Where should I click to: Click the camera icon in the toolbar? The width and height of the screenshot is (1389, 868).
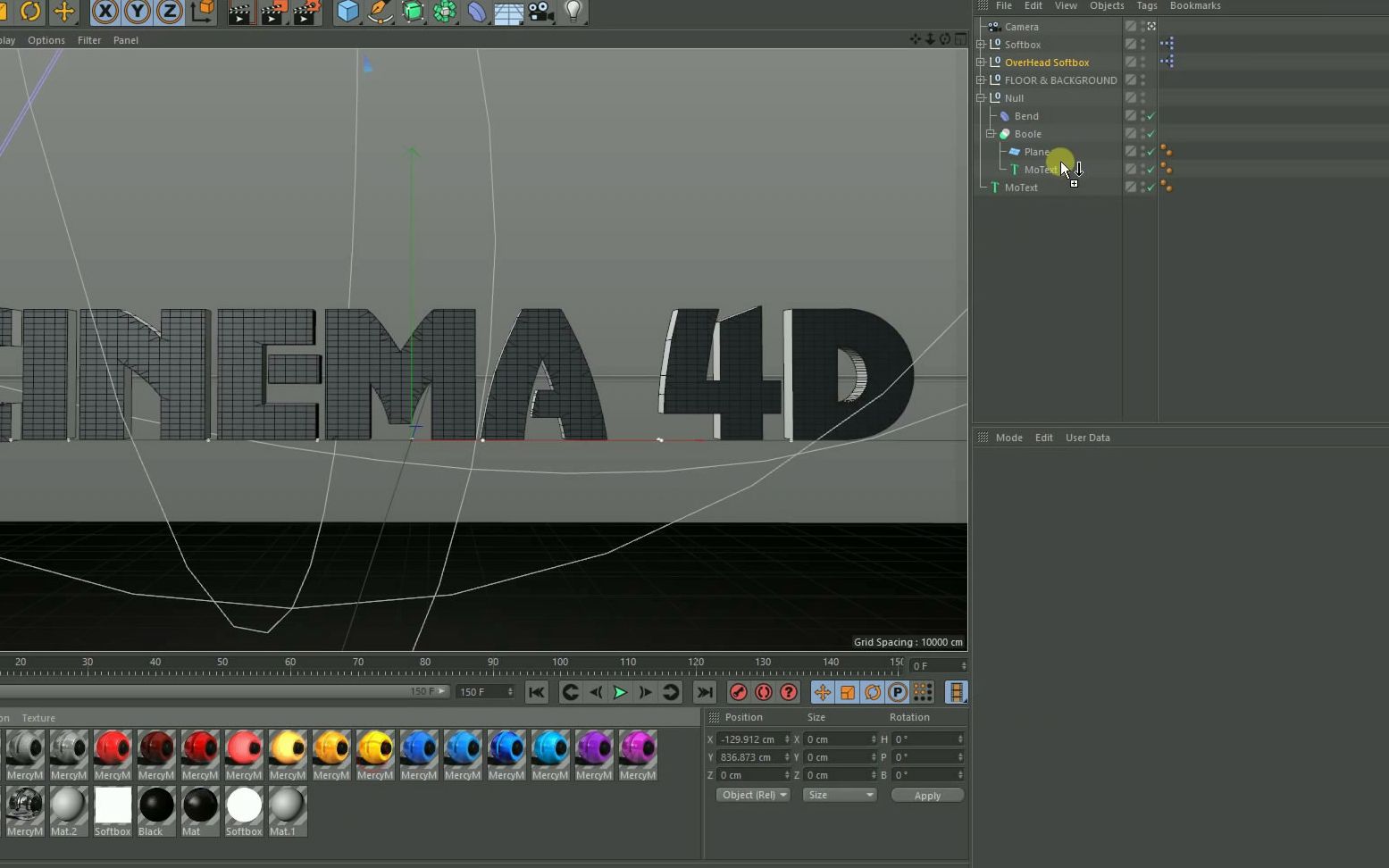click(x=540, y=13)
